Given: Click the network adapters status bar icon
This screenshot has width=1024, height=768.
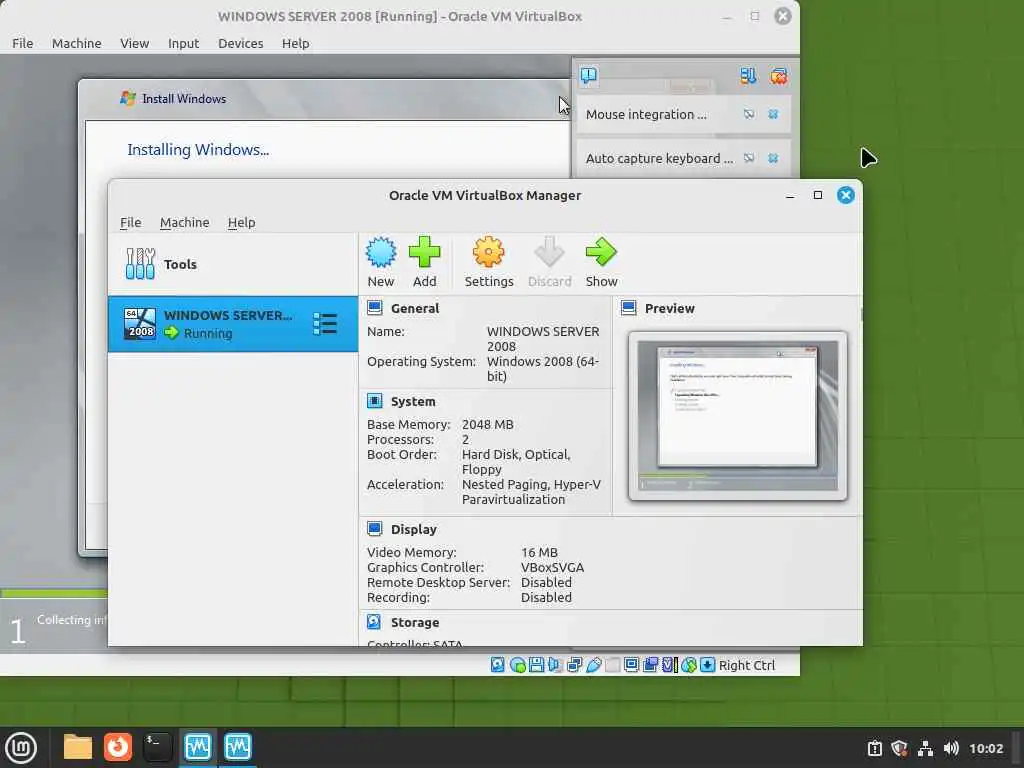Looking at the screenshot, I should [575, 665].
